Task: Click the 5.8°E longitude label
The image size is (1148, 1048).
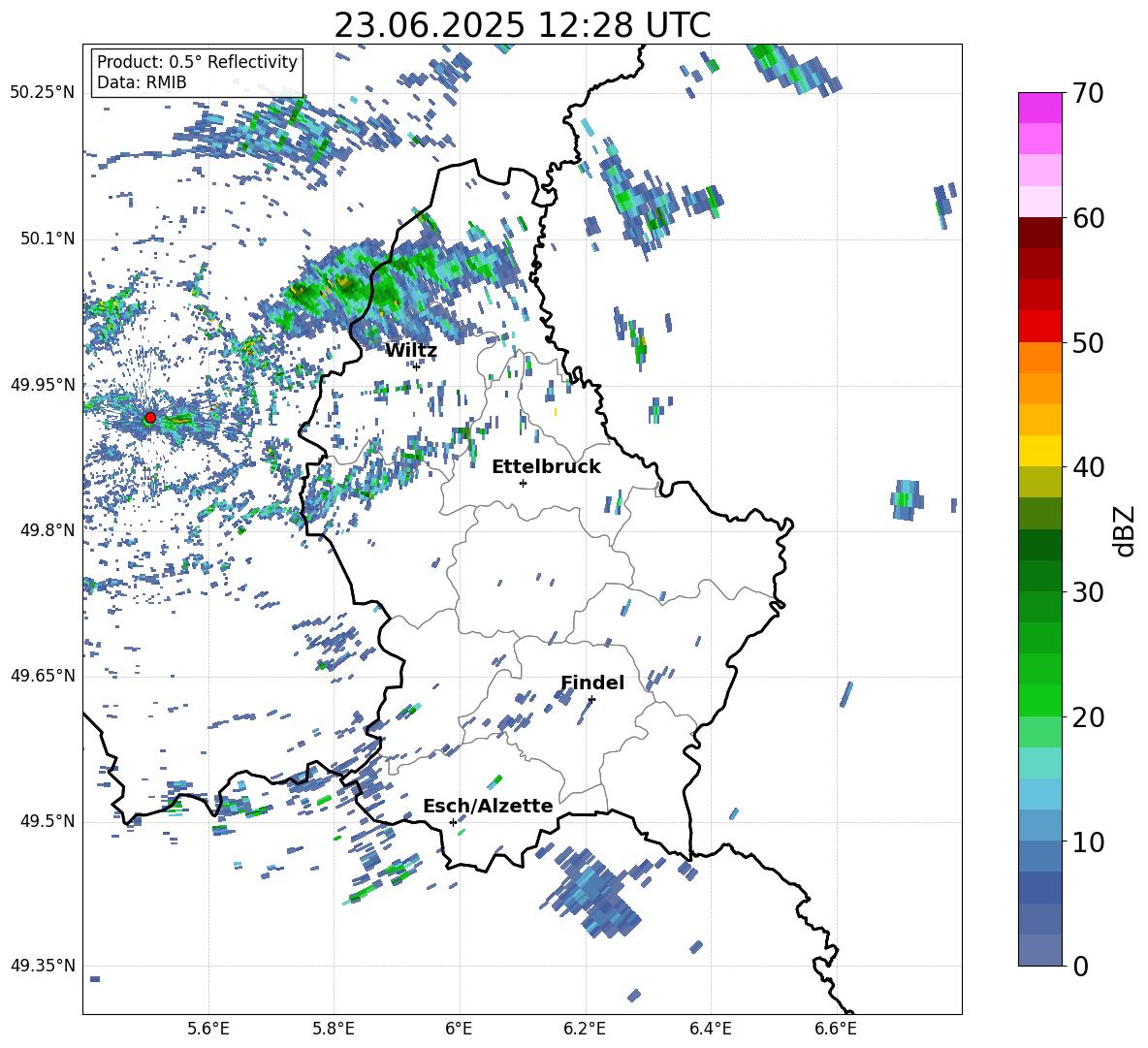Action: [x=334, y=1029]
